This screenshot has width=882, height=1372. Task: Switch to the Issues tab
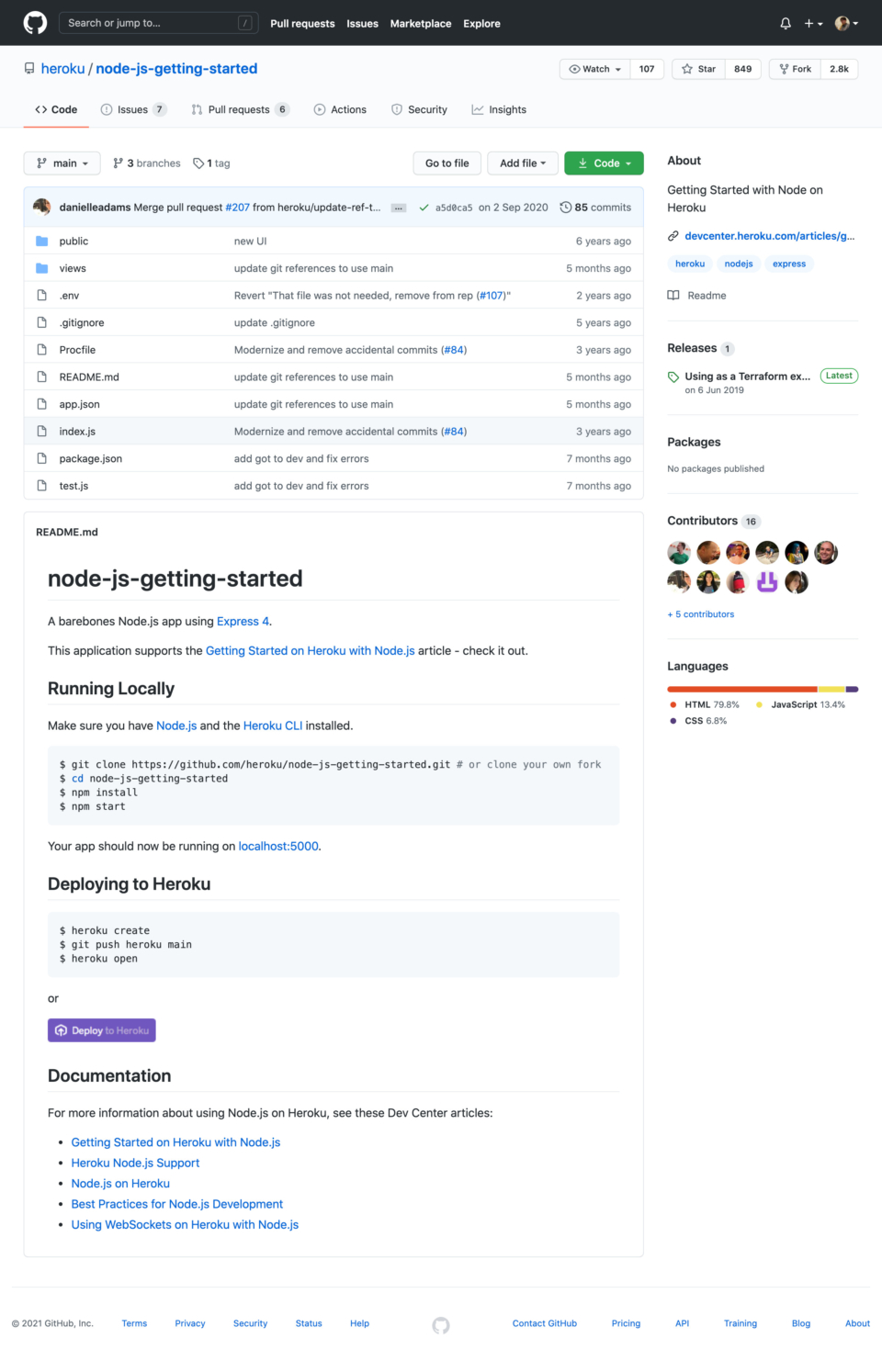pos(133,109)
